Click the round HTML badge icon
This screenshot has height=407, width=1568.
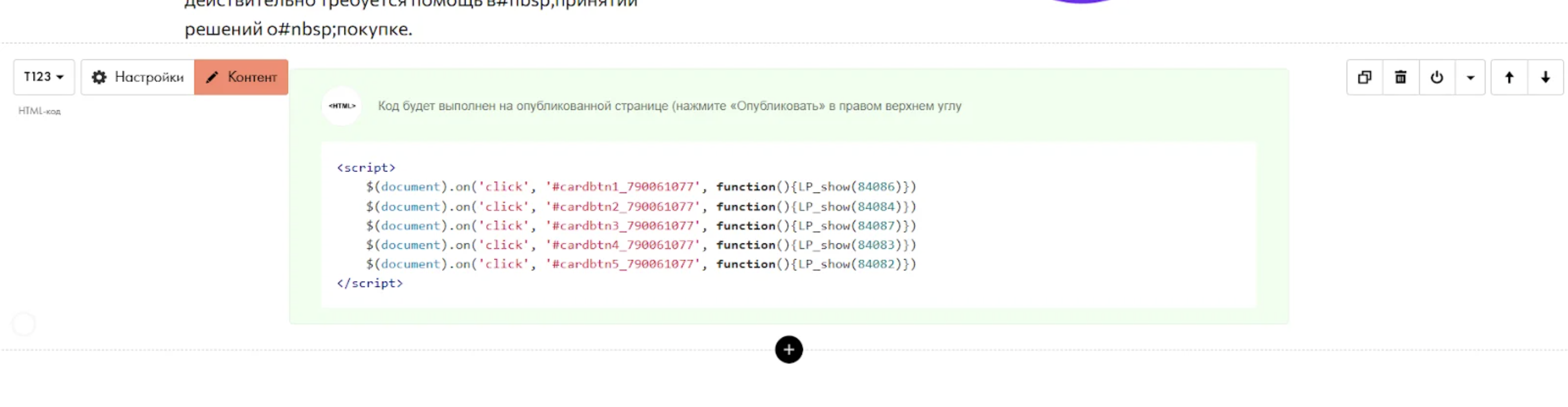(x=341, y=106)
